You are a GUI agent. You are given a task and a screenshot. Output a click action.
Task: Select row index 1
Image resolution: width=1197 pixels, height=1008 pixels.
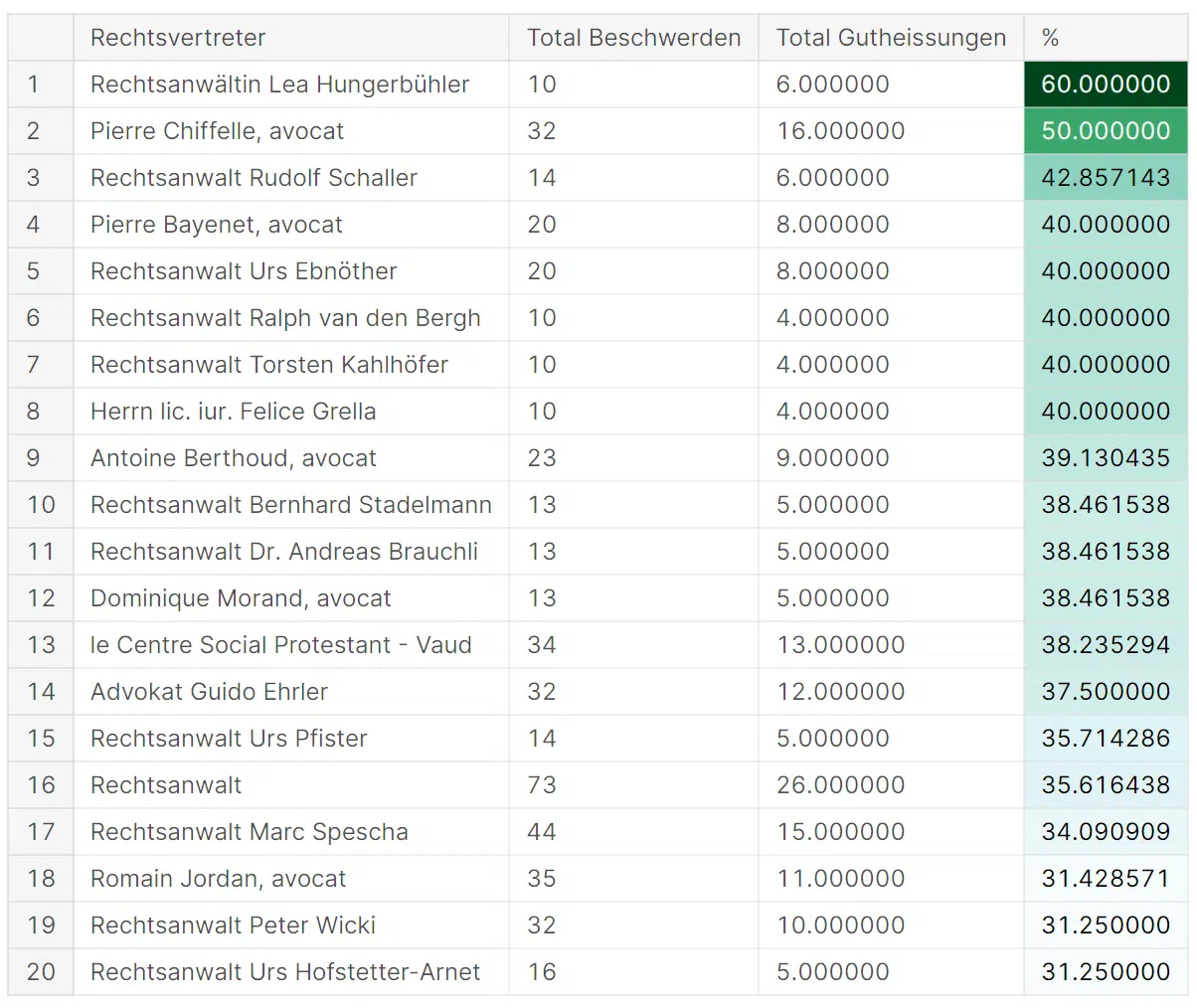pyautogui.click(x=34, y=84)
